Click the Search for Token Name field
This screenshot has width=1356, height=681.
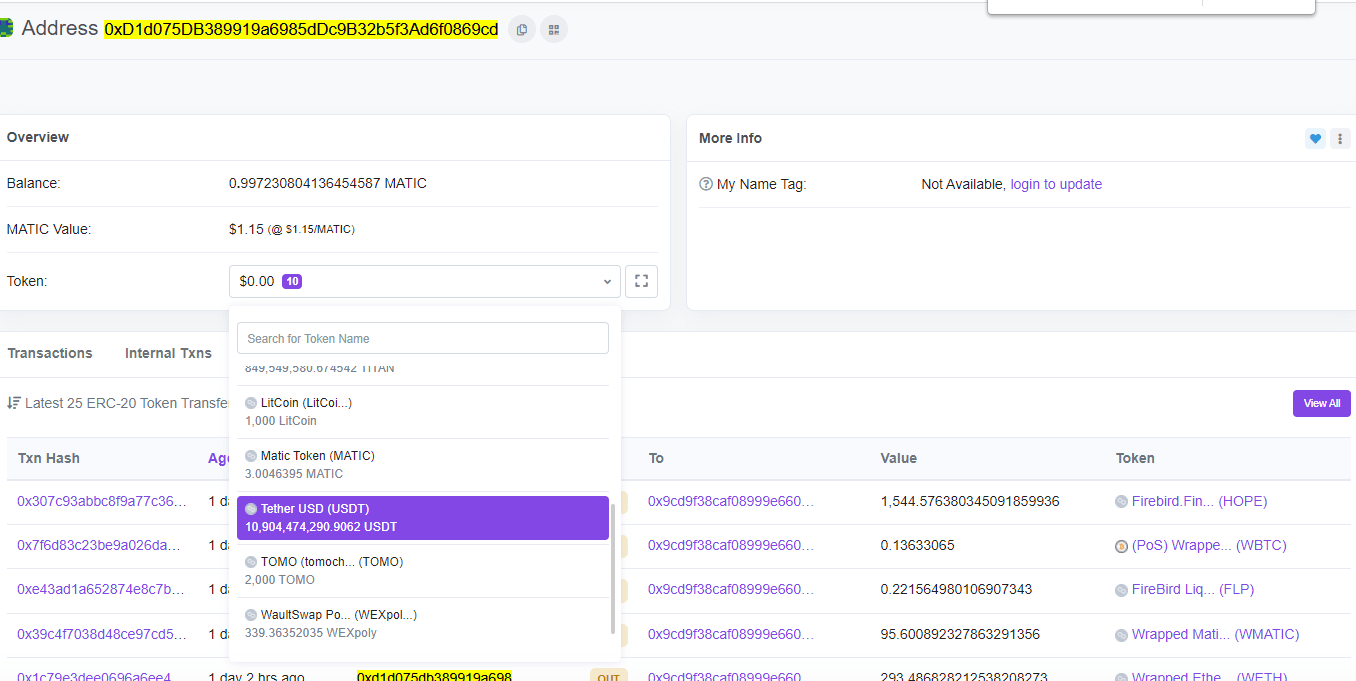(423, 338)
